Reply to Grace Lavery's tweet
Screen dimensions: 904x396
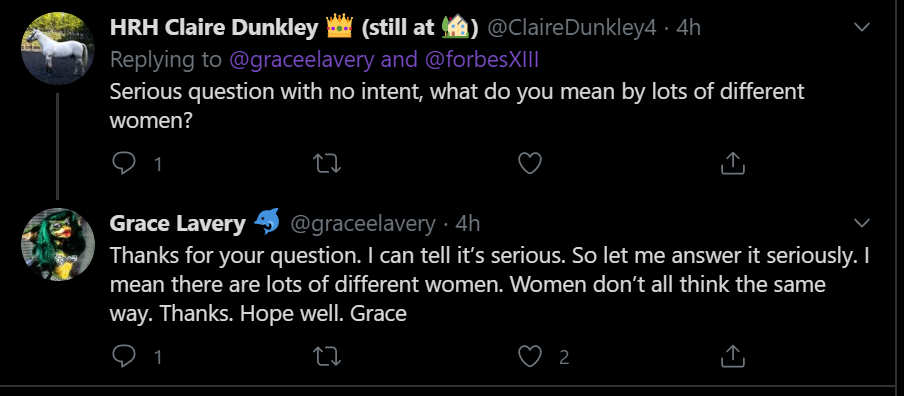pyautogui.click(x=123, y=356)
